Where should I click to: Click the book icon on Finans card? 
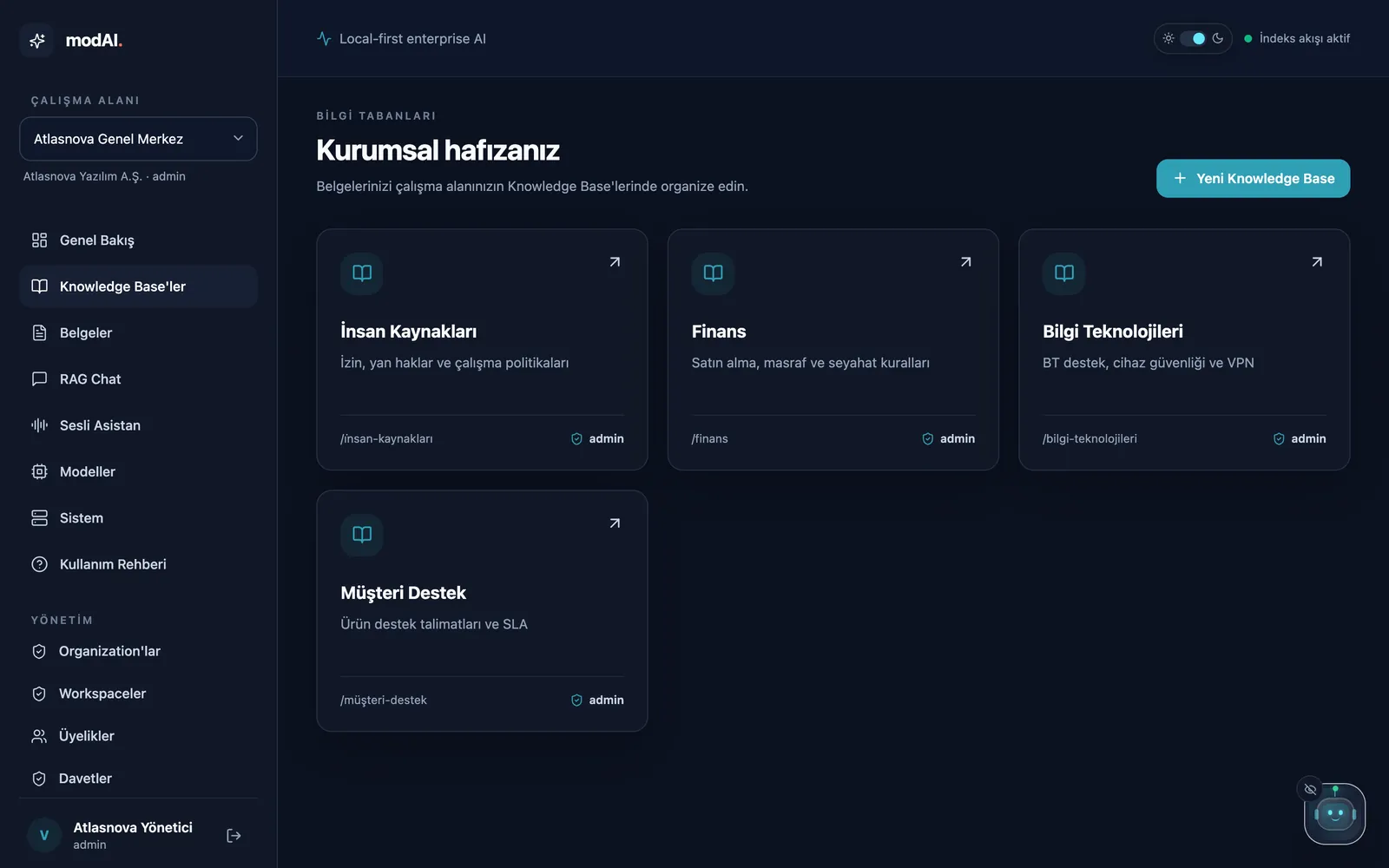[713, 273]
